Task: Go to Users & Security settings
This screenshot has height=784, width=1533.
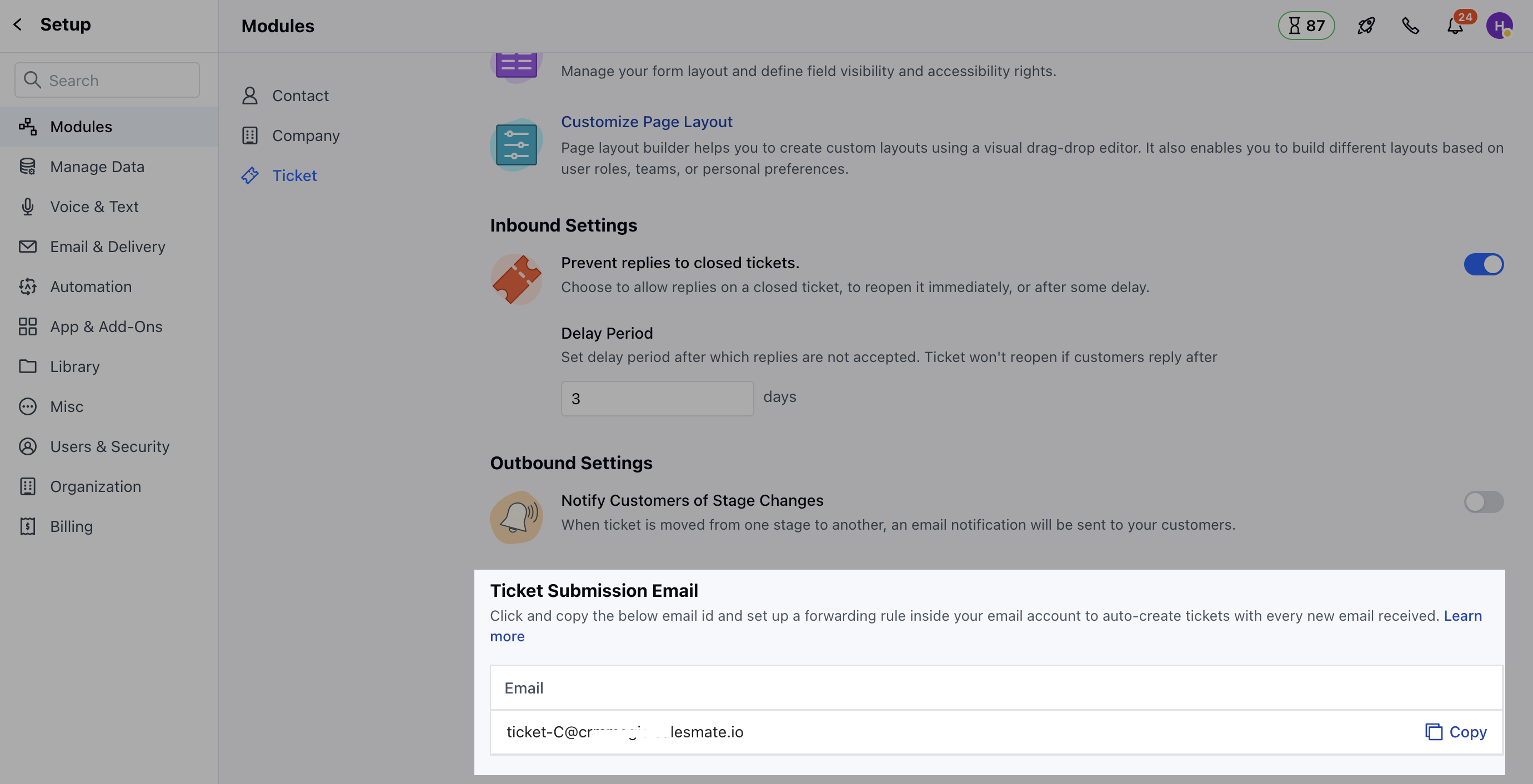Action: click(109, 447)
